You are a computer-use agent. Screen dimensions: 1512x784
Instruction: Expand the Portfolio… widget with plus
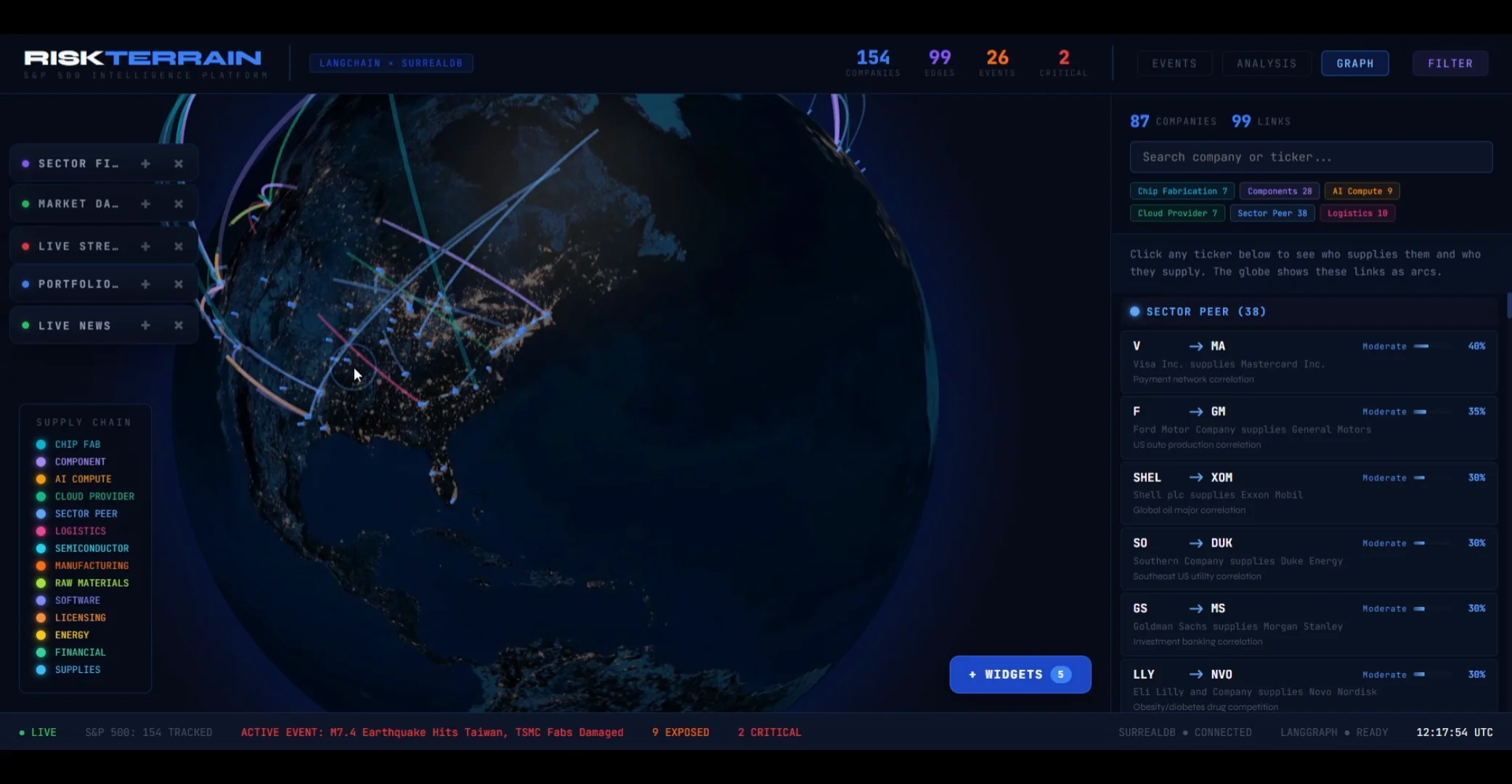145,284
